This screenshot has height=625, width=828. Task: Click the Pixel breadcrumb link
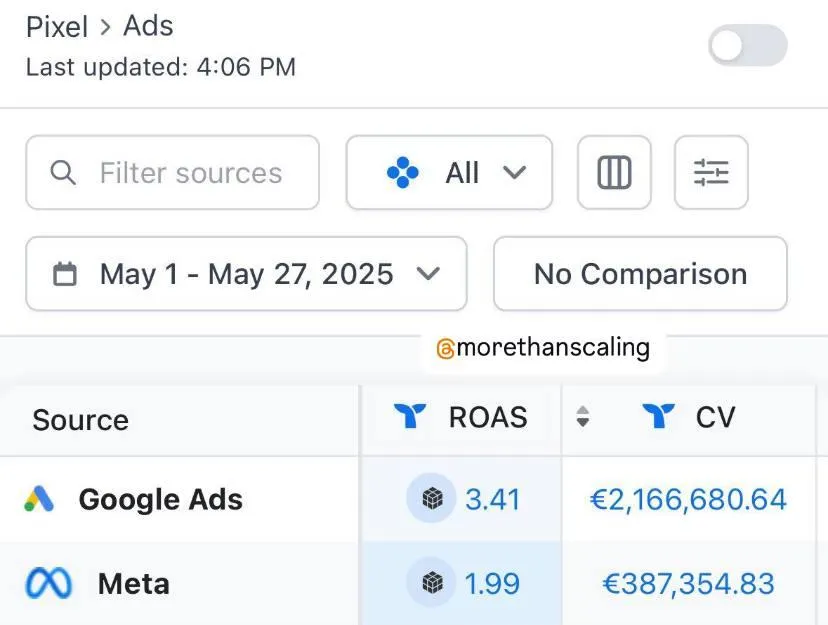(x=57, y=26)
